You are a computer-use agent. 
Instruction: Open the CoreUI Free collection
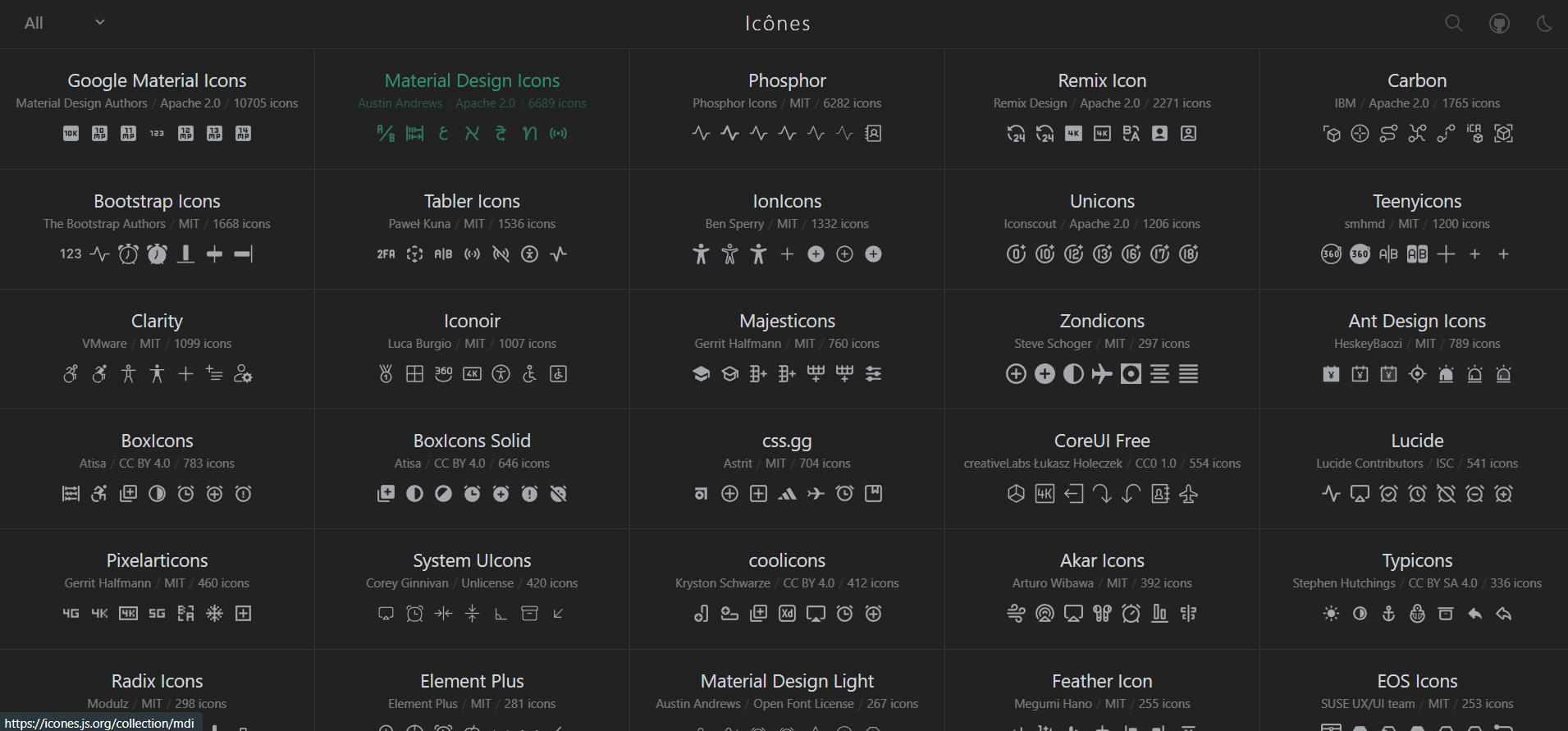pos(1102,469)
